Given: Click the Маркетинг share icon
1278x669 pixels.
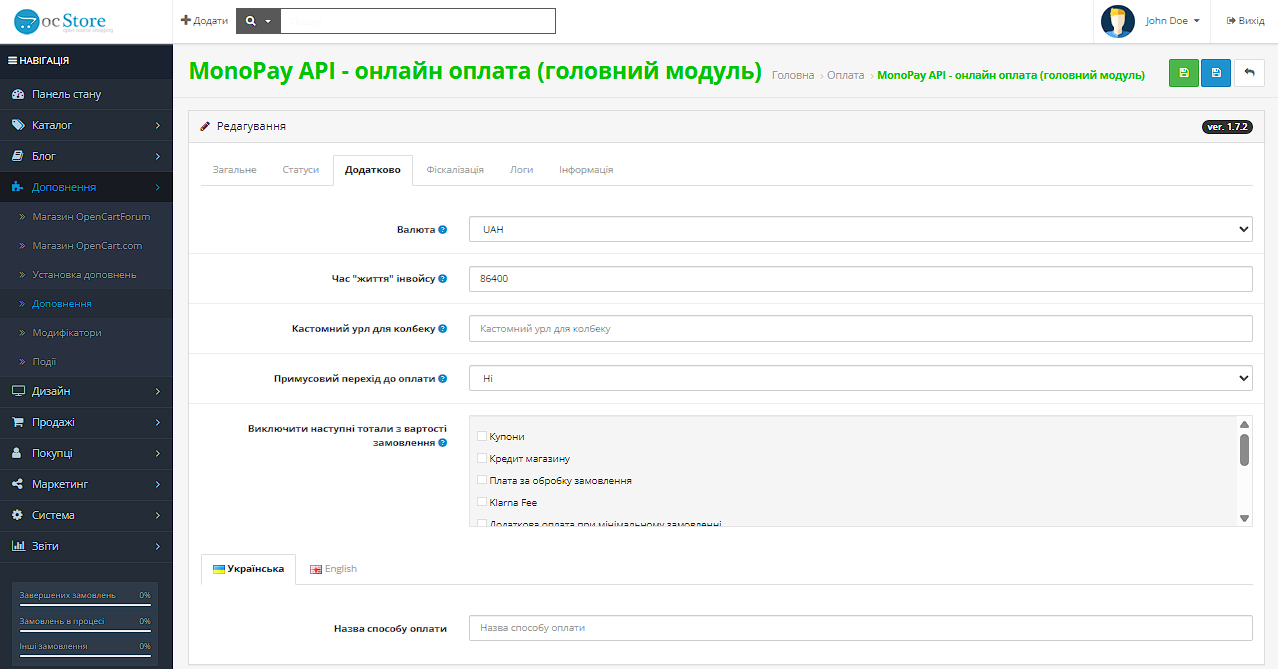Looking at the screenshot, I should 17,484.
